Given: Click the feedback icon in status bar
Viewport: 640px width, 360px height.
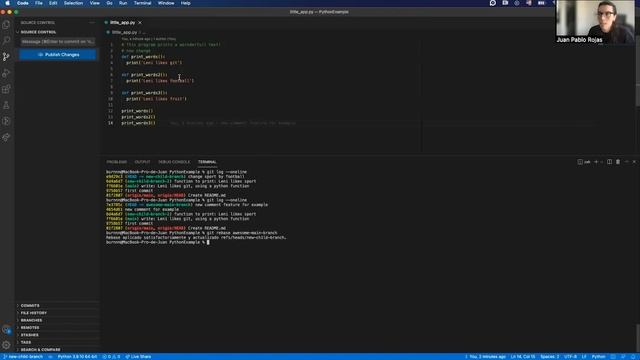Looking at the screenshot, I should pyautogui.click(x=623, y=357).
